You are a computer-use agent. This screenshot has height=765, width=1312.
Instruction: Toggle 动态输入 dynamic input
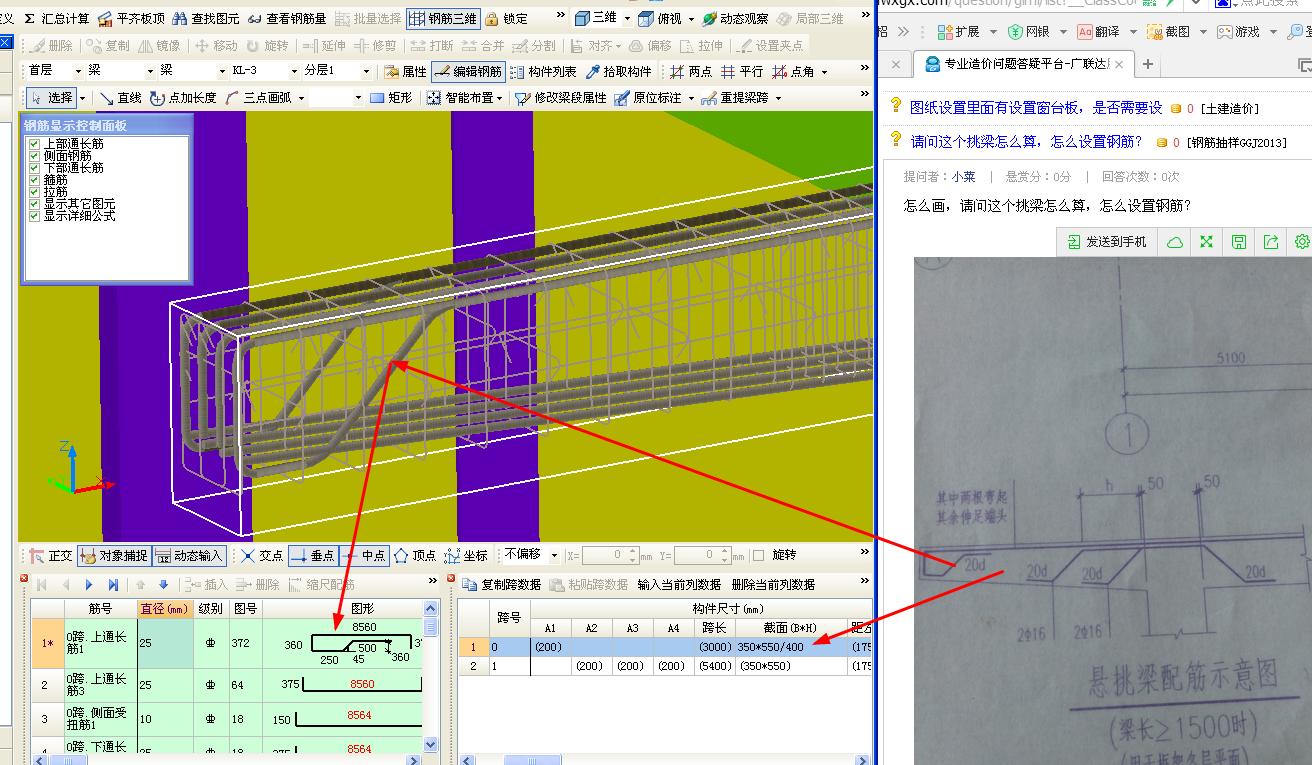(x=189, y=555)
